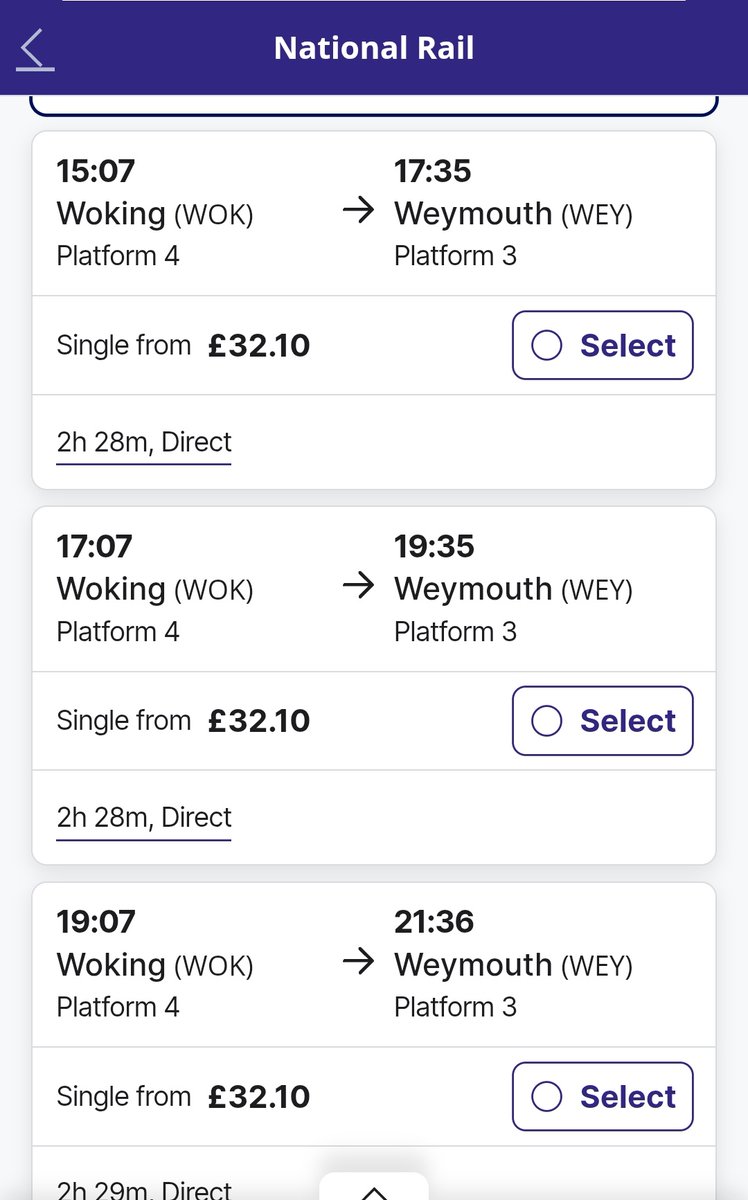Viewport: 748px width, 1200px height.
Task: Tap the £32.10 fare for the 19:07 train
Action: [x=259, y=1097]
